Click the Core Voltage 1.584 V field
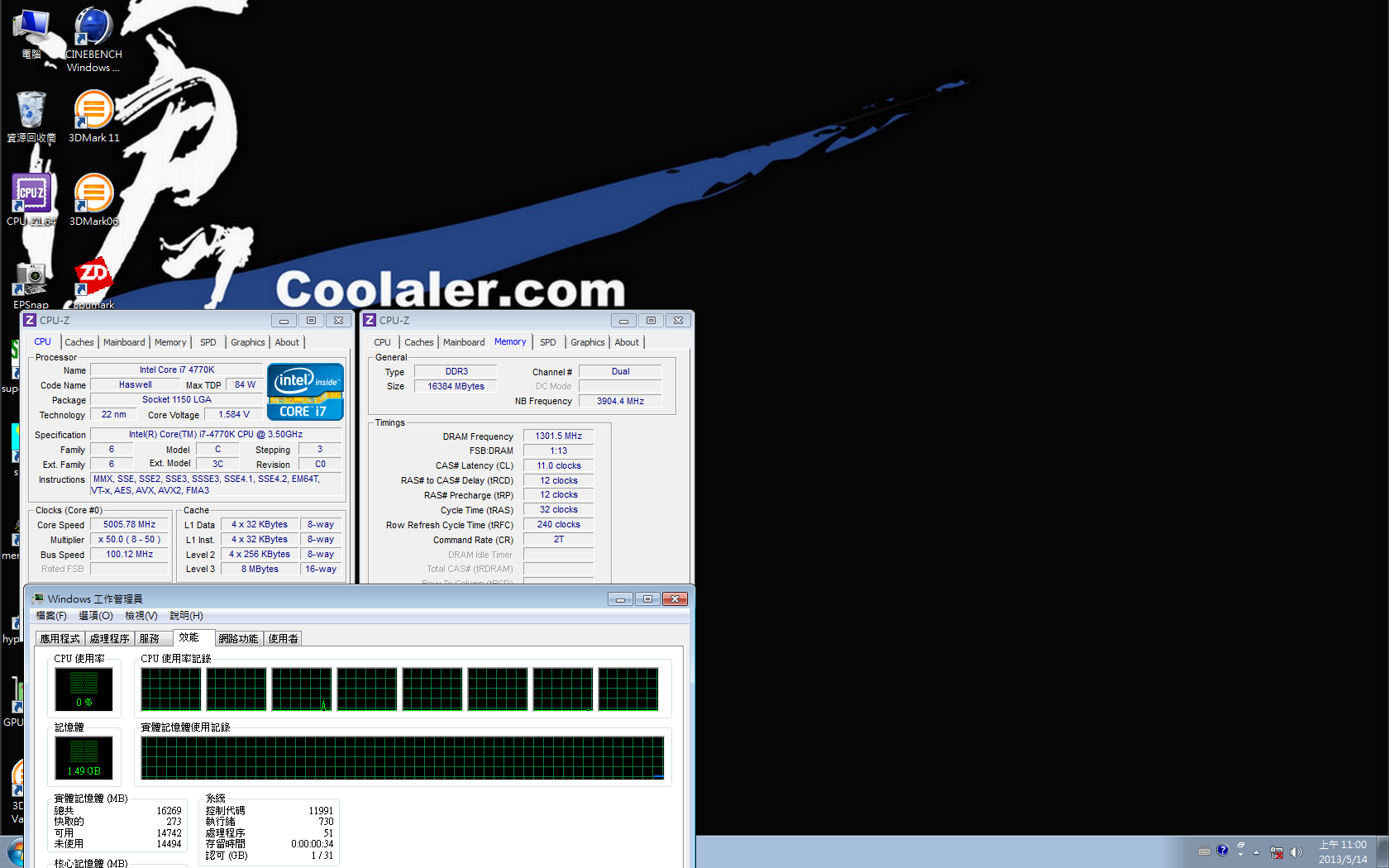This screenshot has width=1389, height=868. click(234, 414)
